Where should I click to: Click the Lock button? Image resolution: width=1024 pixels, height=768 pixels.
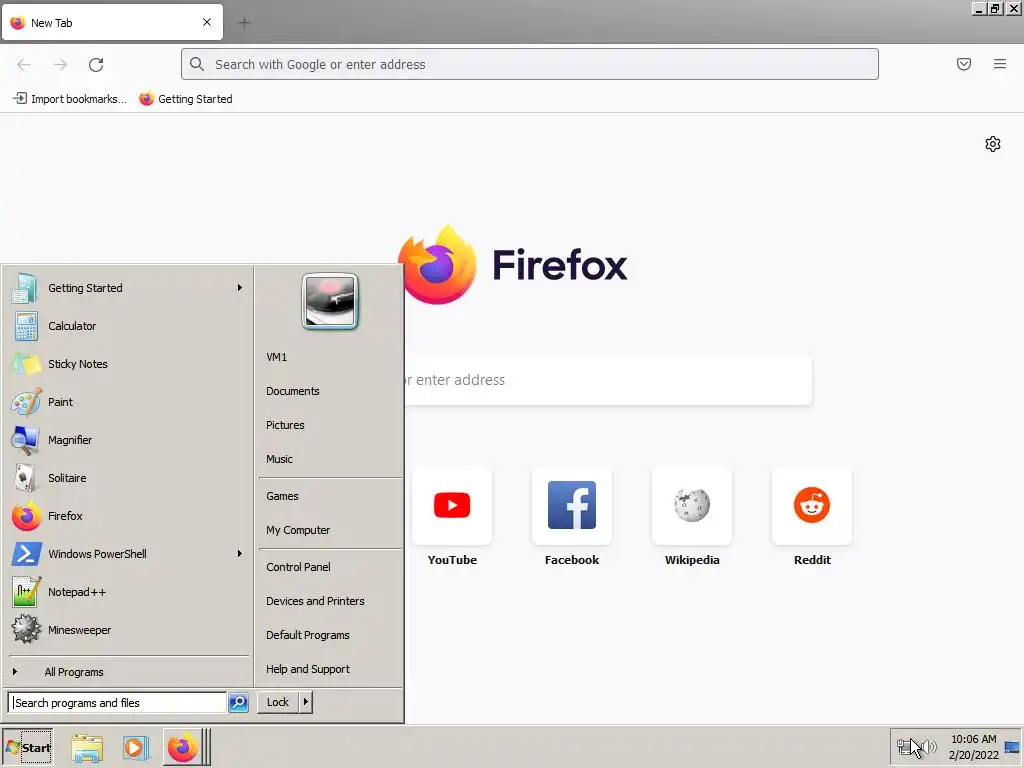click(278, 702)
